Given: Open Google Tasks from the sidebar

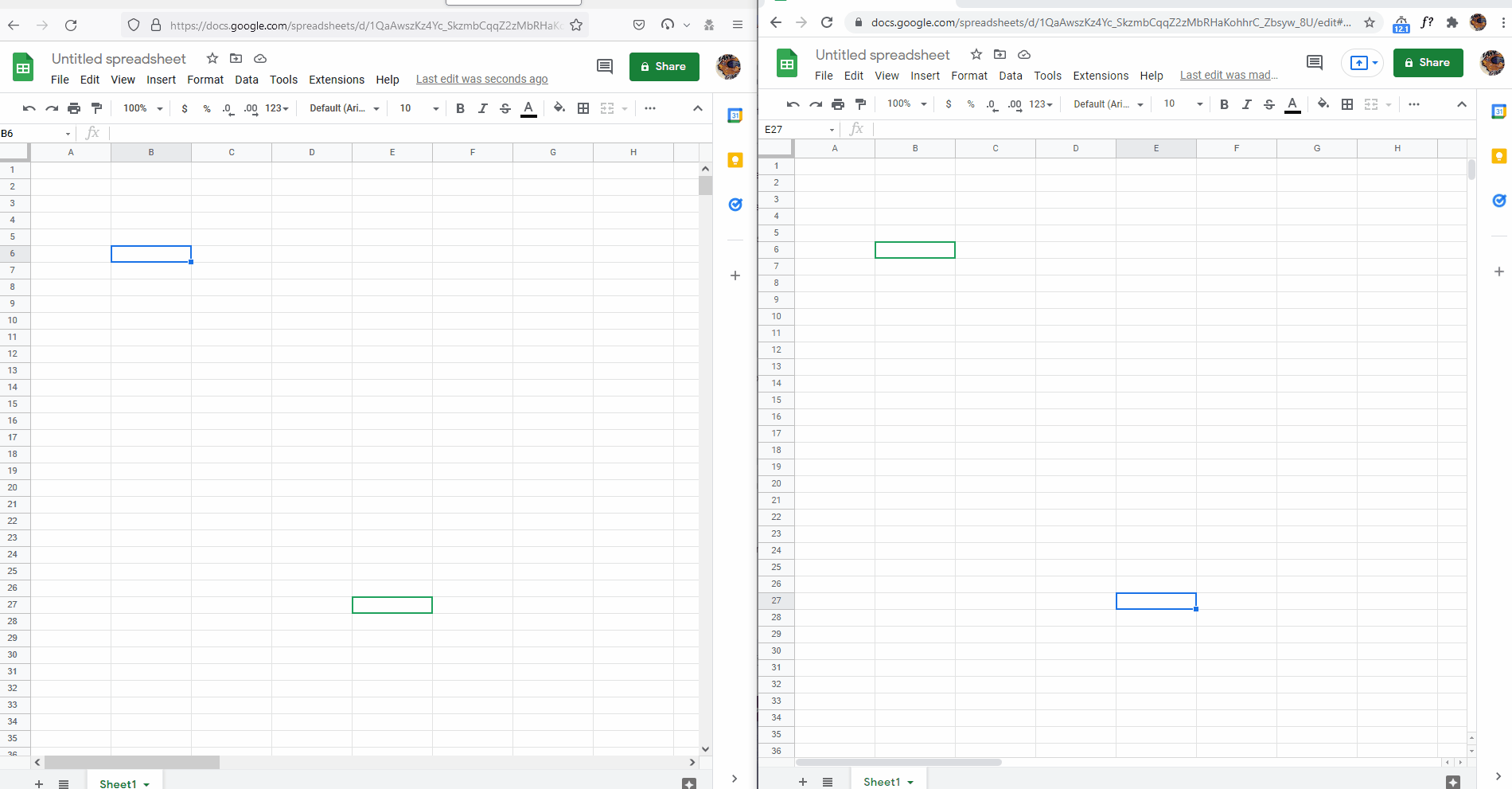Looking at the screenshot, I should click(x=735, y=205).
